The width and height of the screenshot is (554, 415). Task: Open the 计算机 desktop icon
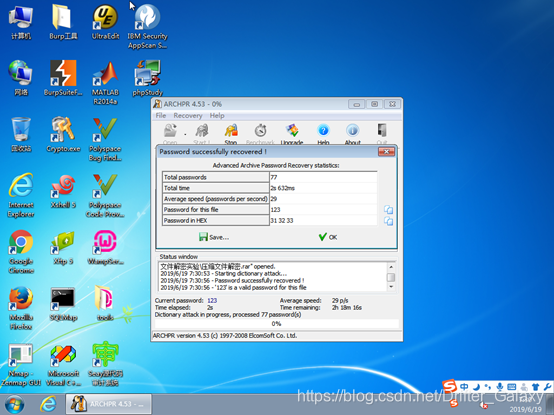21,22
